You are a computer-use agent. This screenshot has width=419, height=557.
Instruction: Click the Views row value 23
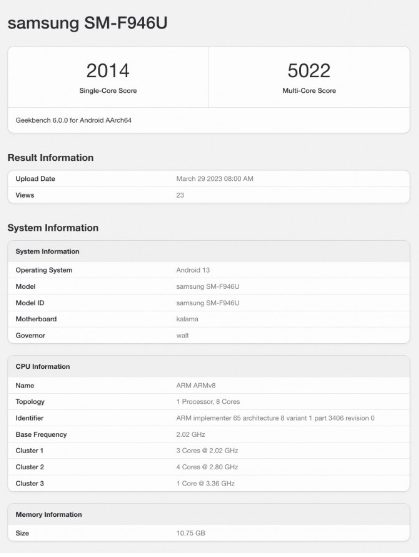point(180,195)
